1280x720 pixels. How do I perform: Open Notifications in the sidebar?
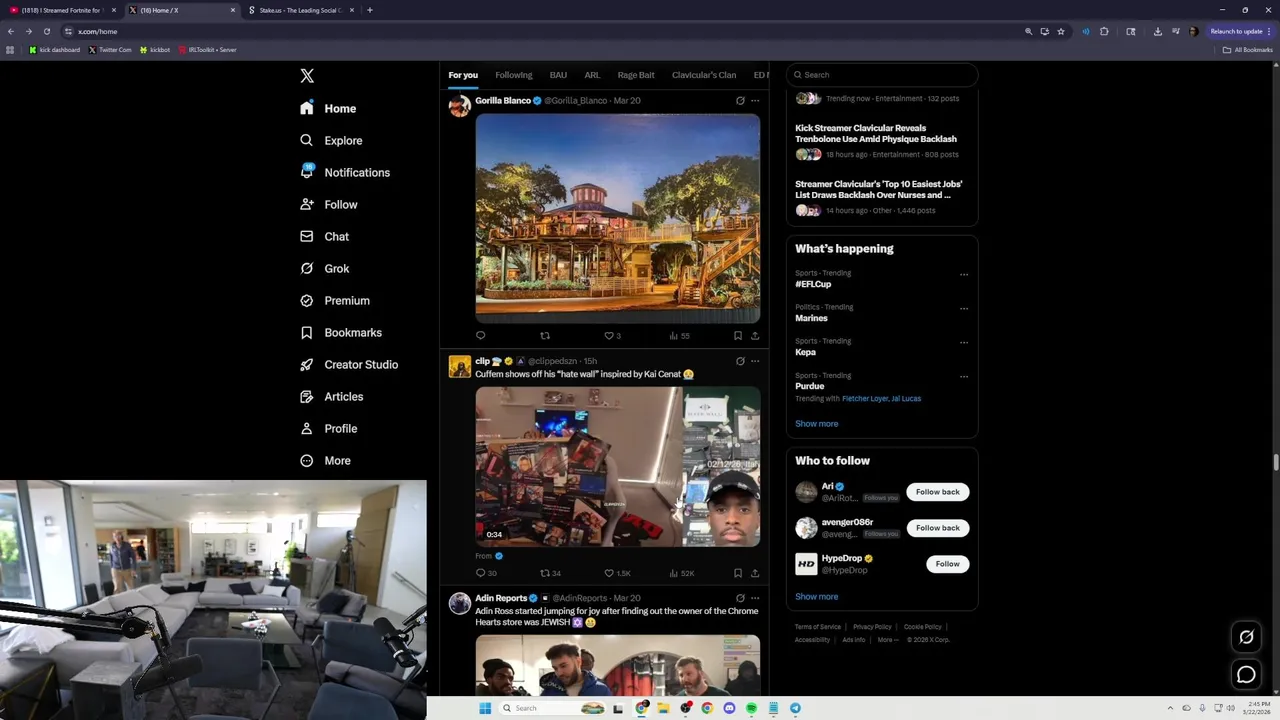[x=345, y=172]
